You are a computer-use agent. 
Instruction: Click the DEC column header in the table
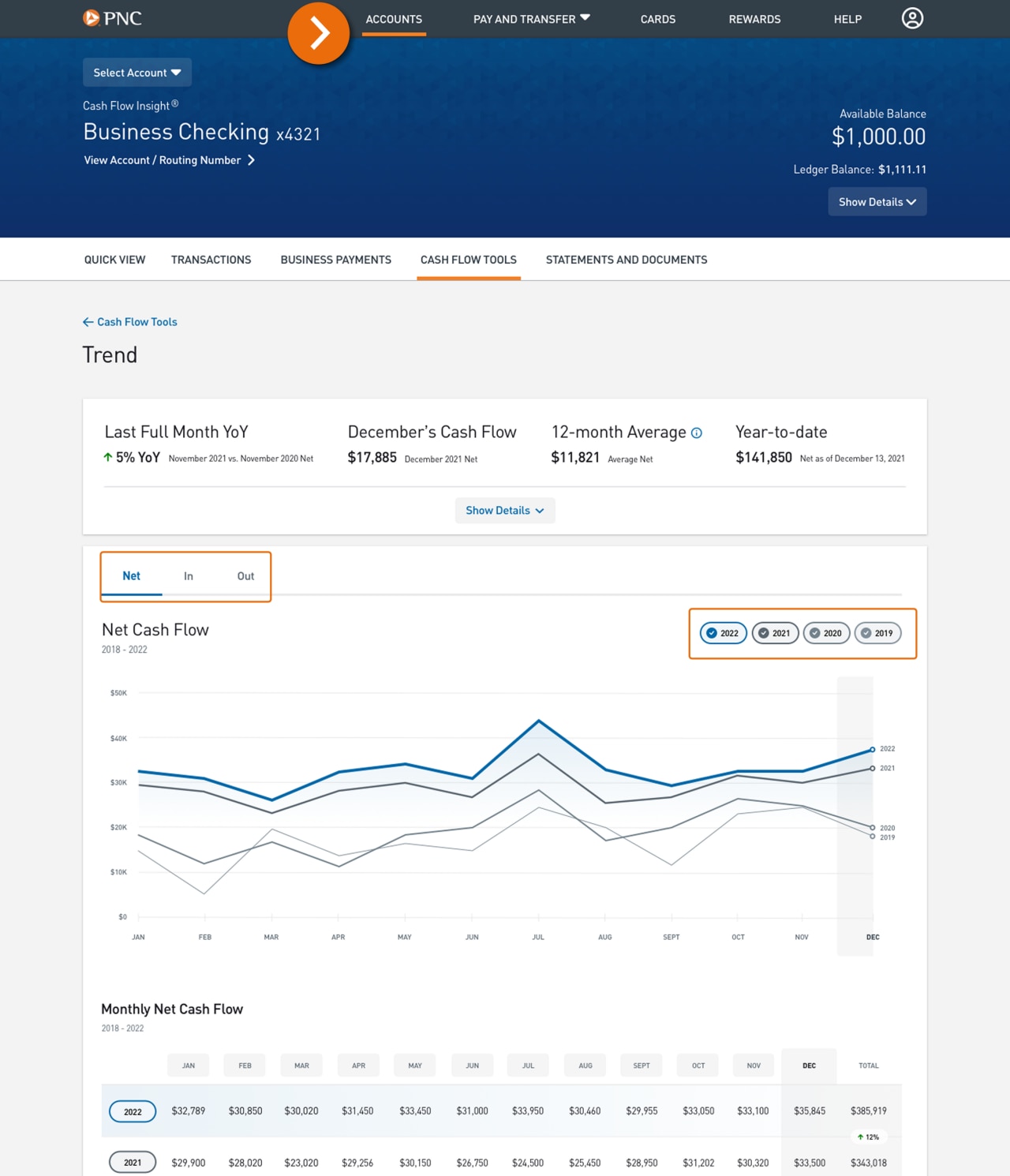click(x=808, y=1065)
